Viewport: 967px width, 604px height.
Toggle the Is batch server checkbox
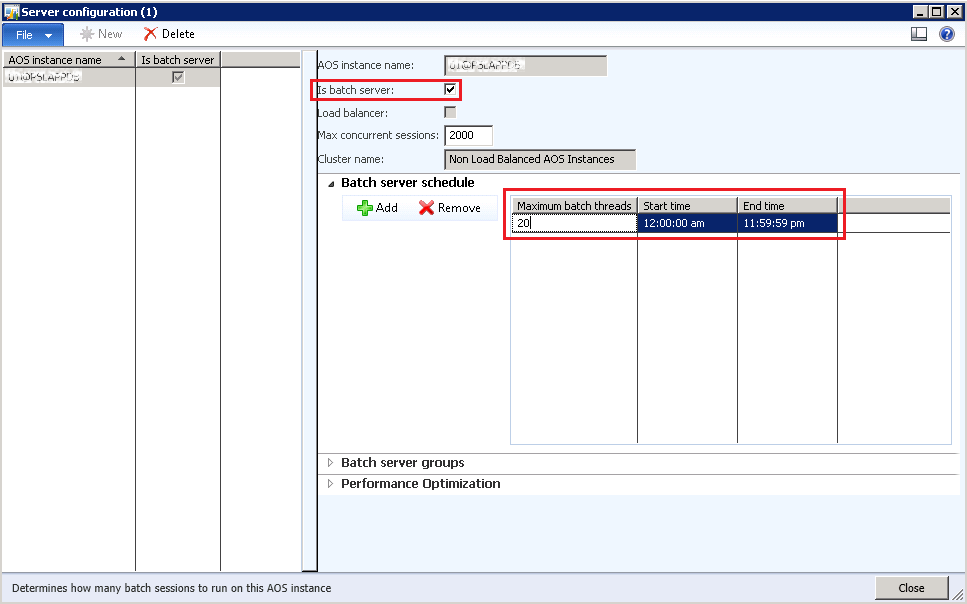(450, 90)
